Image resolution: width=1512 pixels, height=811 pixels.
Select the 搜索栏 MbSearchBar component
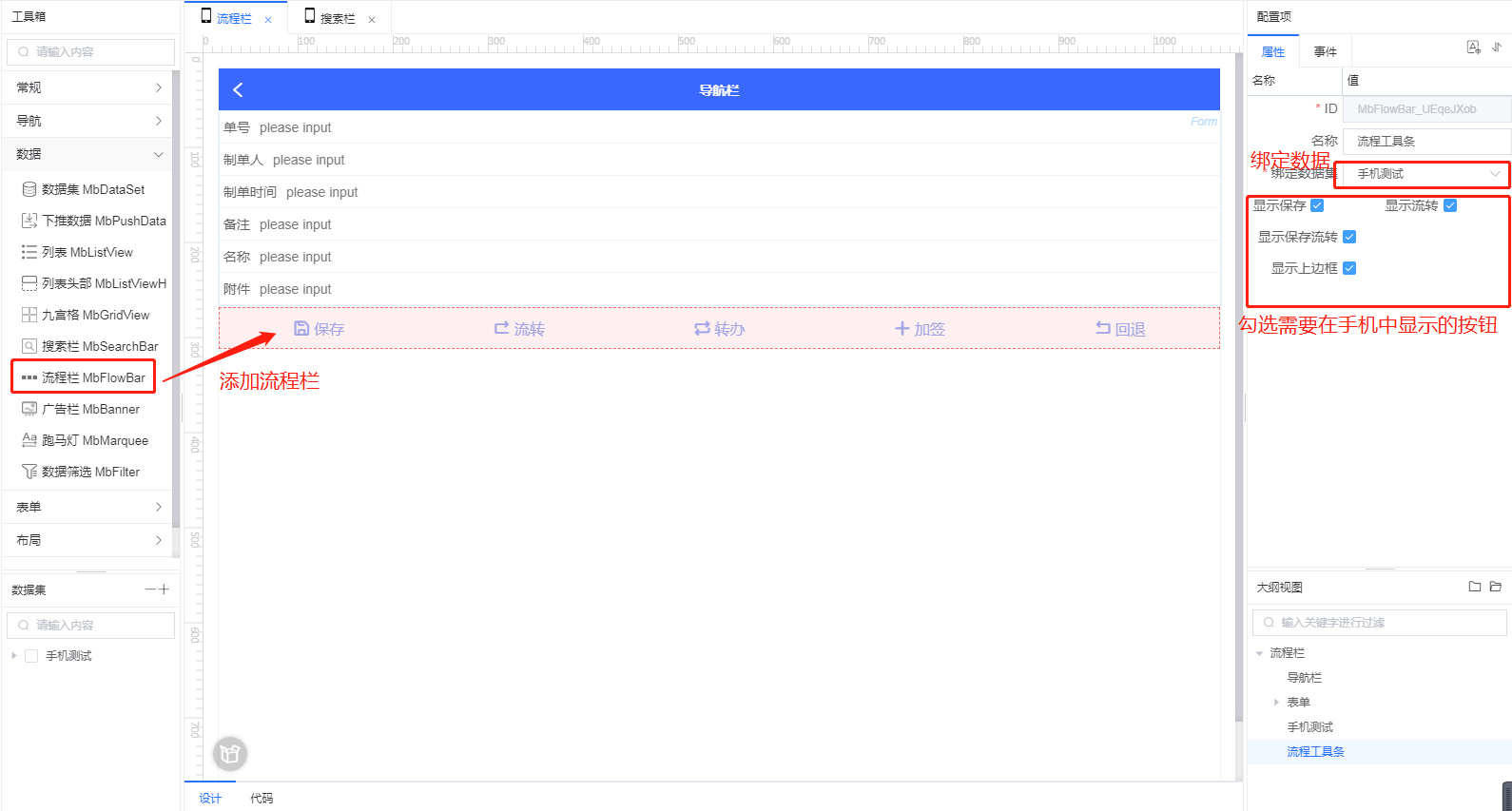tap(90, 346)
